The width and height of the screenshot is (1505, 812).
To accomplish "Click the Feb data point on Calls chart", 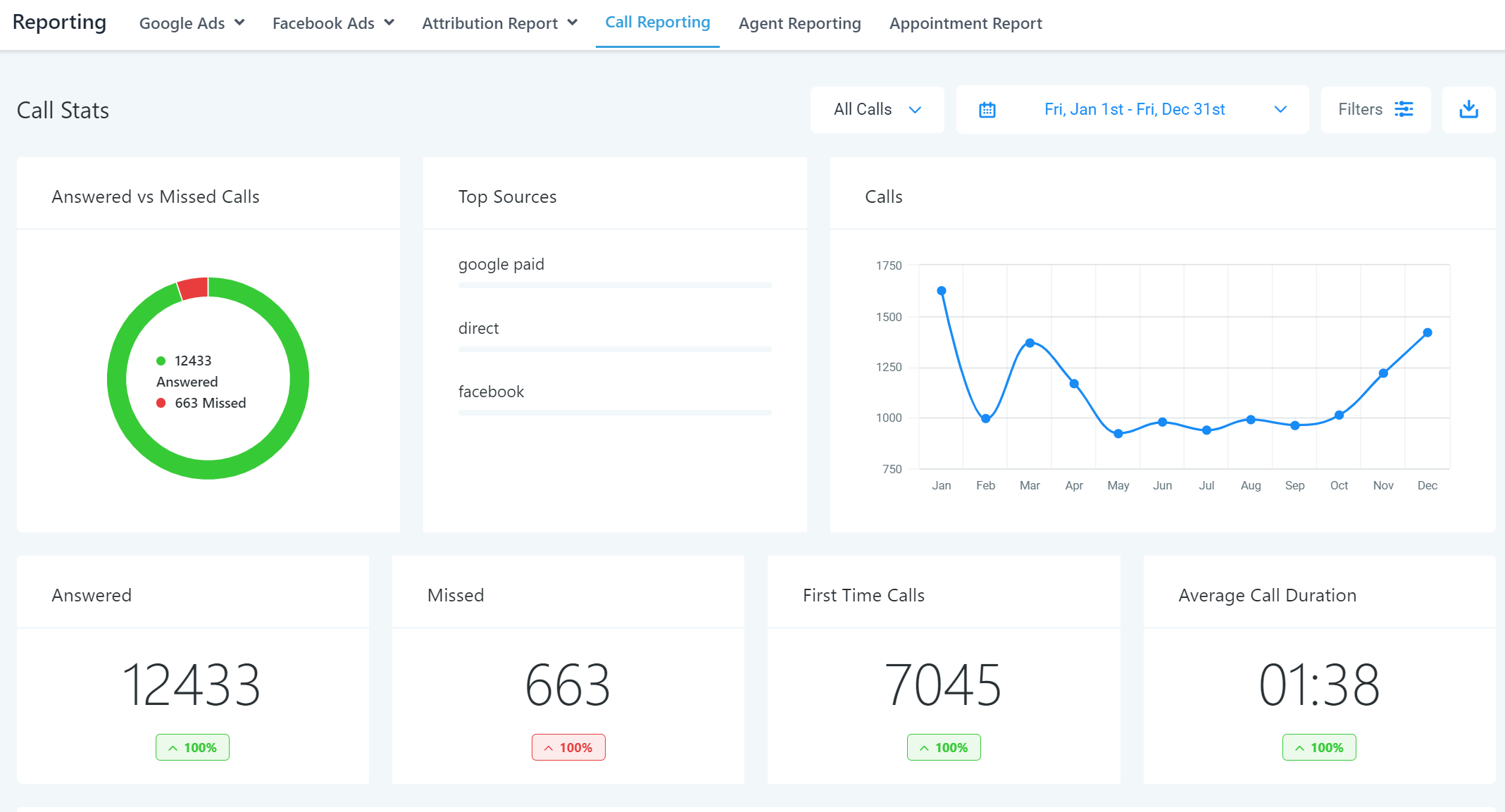I will [x=985, y=418].
